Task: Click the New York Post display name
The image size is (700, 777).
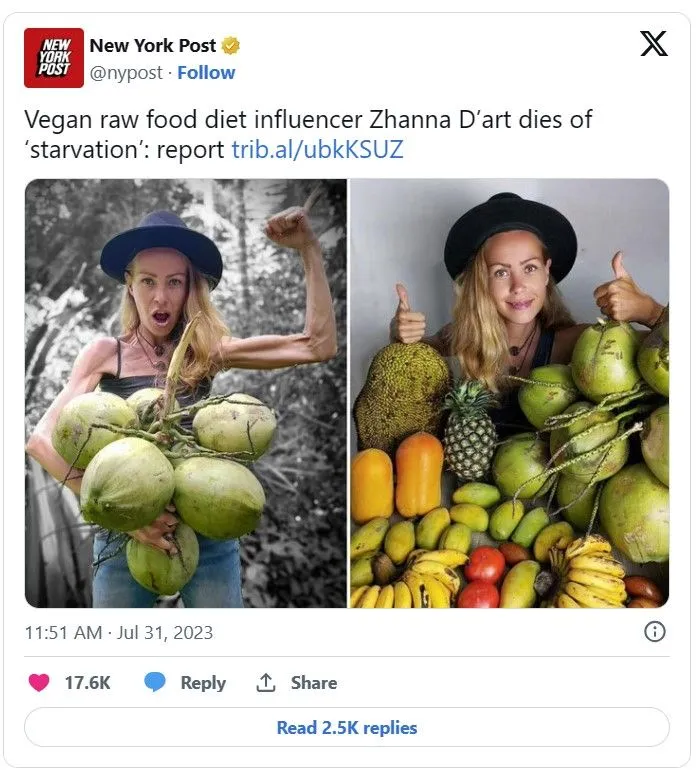Action: 154,46
